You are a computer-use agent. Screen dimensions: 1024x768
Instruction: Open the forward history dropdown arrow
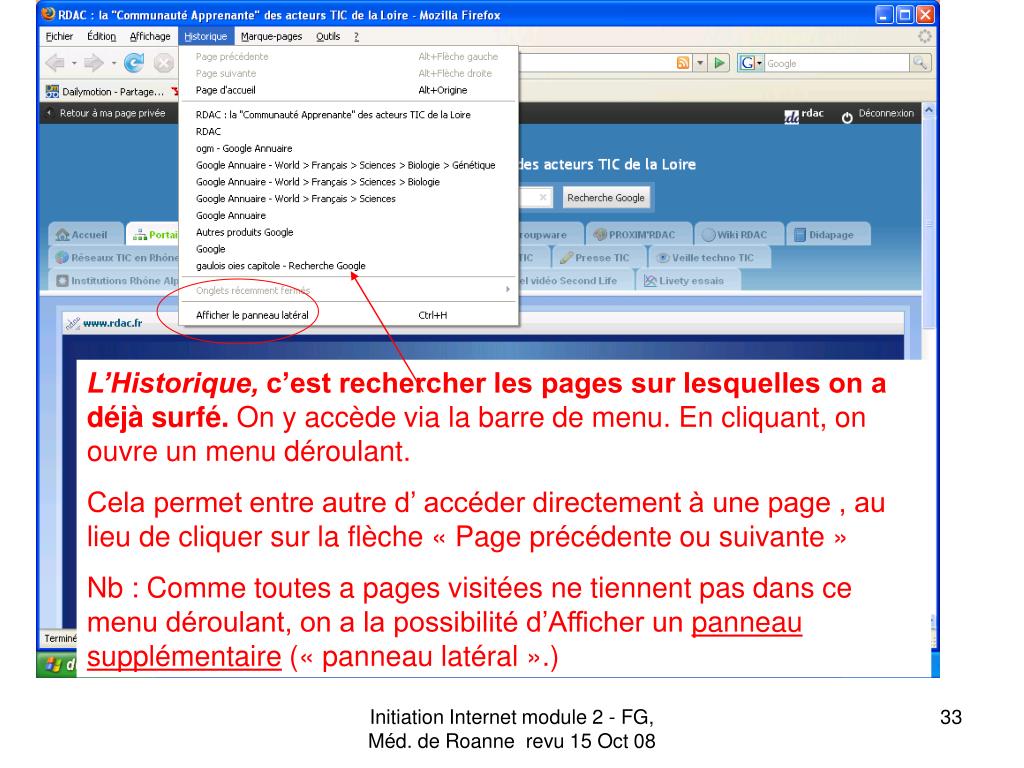(114, 63)
